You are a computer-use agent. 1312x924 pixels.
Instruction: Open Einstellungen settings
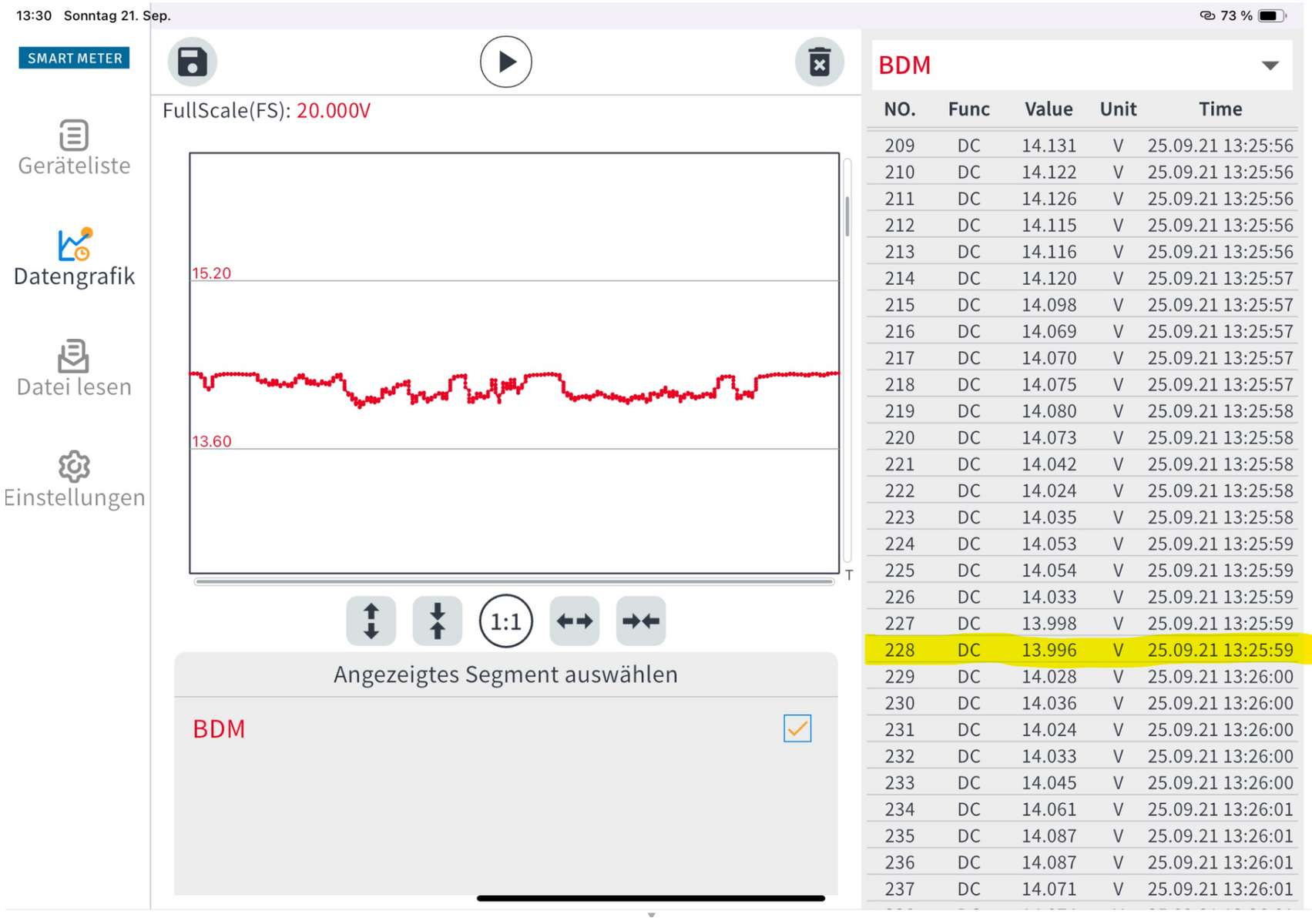[x=74, y=480]
